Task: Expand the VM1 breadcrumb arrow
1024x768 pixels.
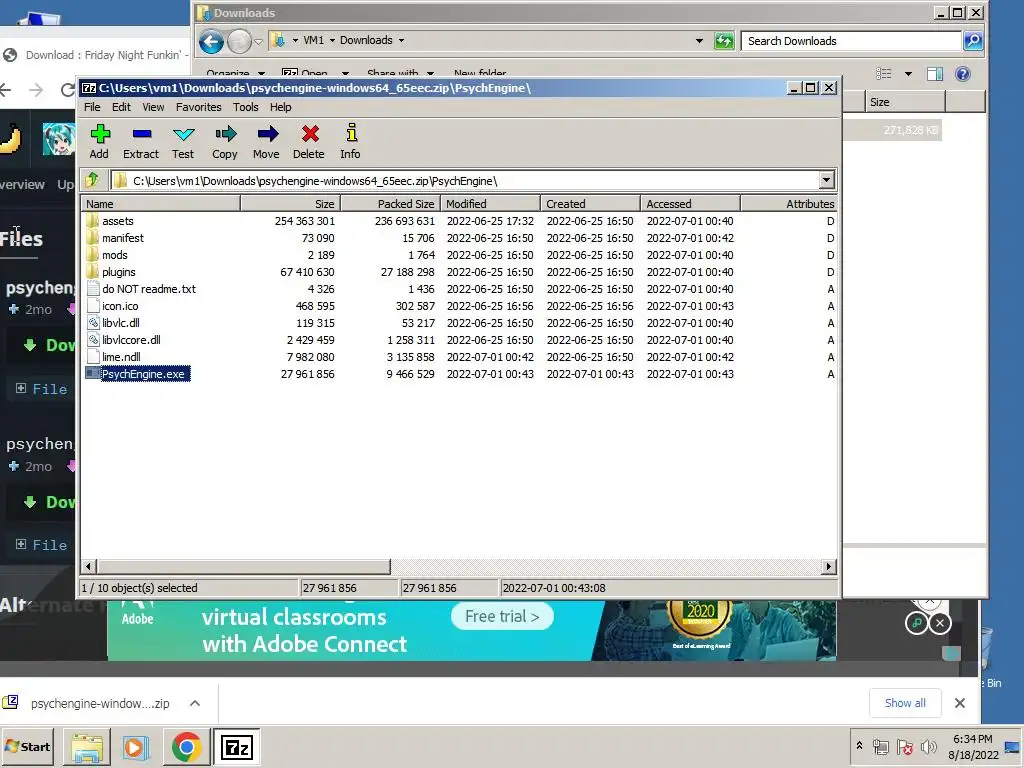Action: coord(332,40)
